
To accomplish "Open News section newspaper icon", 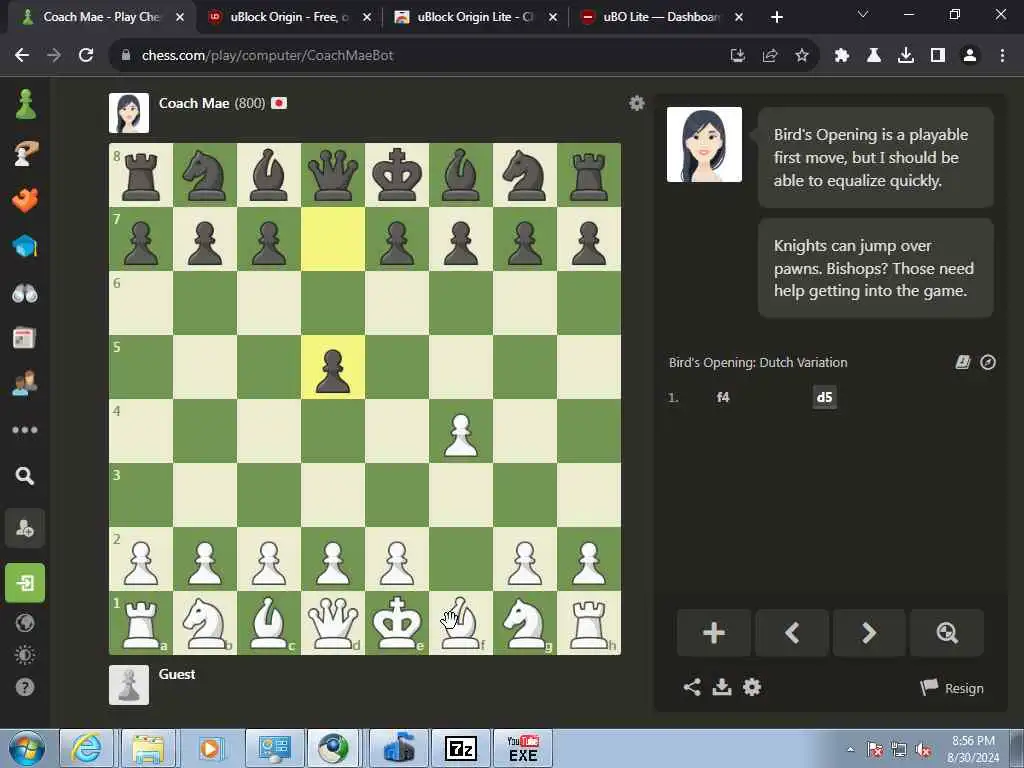I will click(x=24, y=338).
